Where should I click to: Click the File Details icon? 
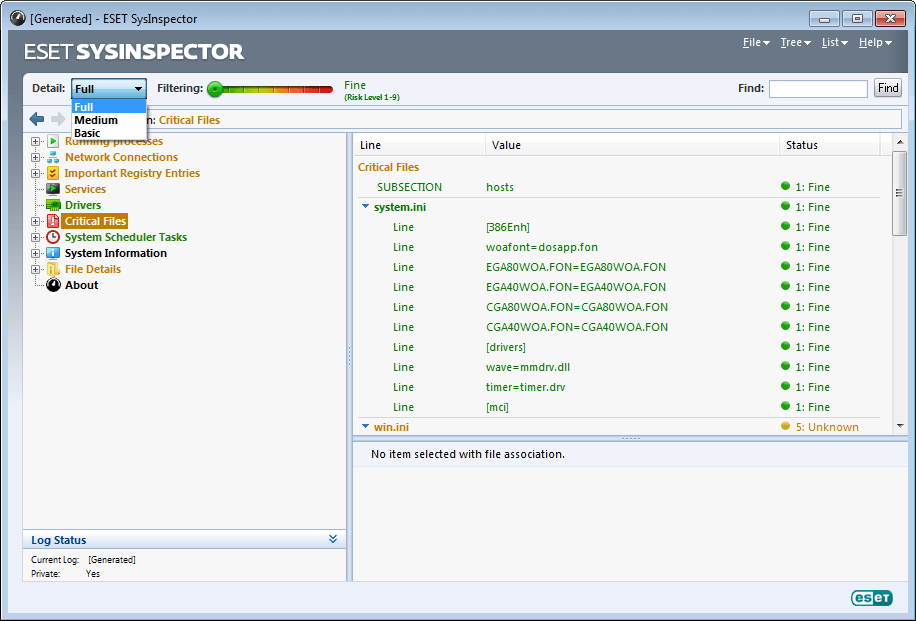pos(53,269)
